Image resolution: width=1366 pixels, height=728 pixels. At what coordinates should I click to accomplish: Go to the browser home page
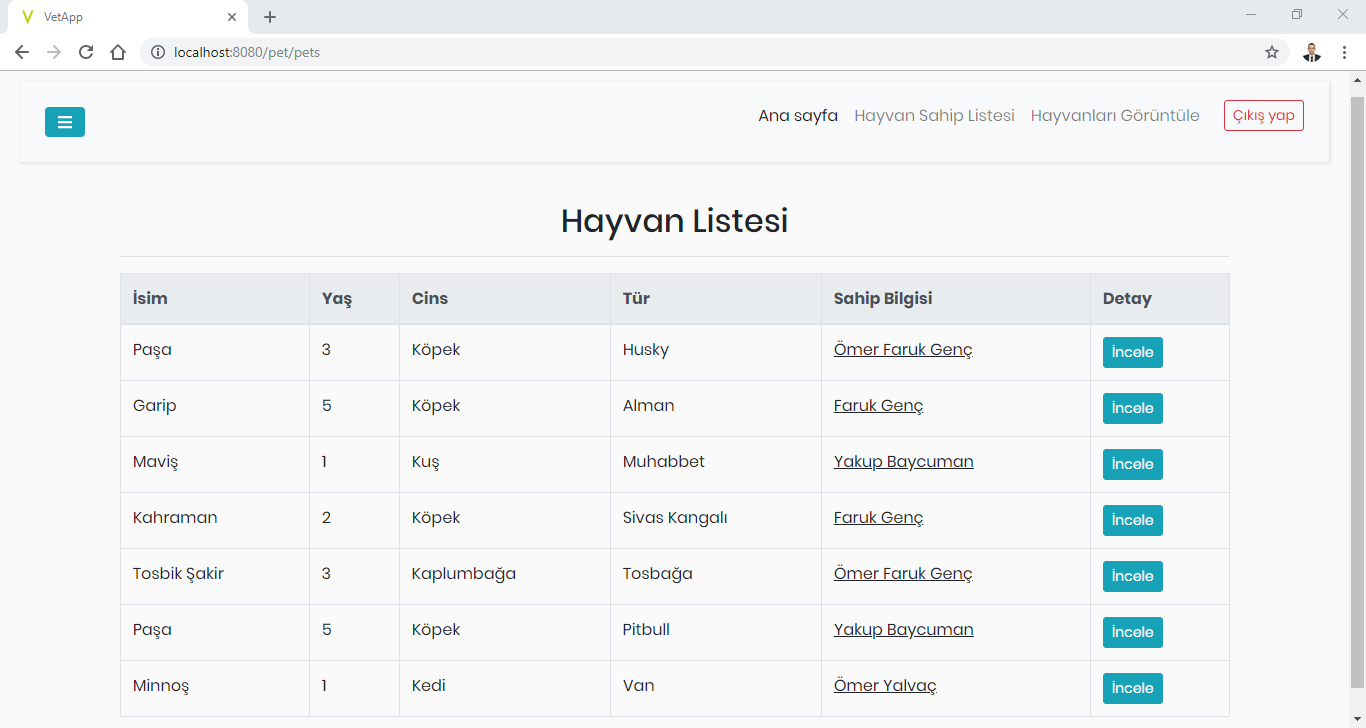coord(118,52)
